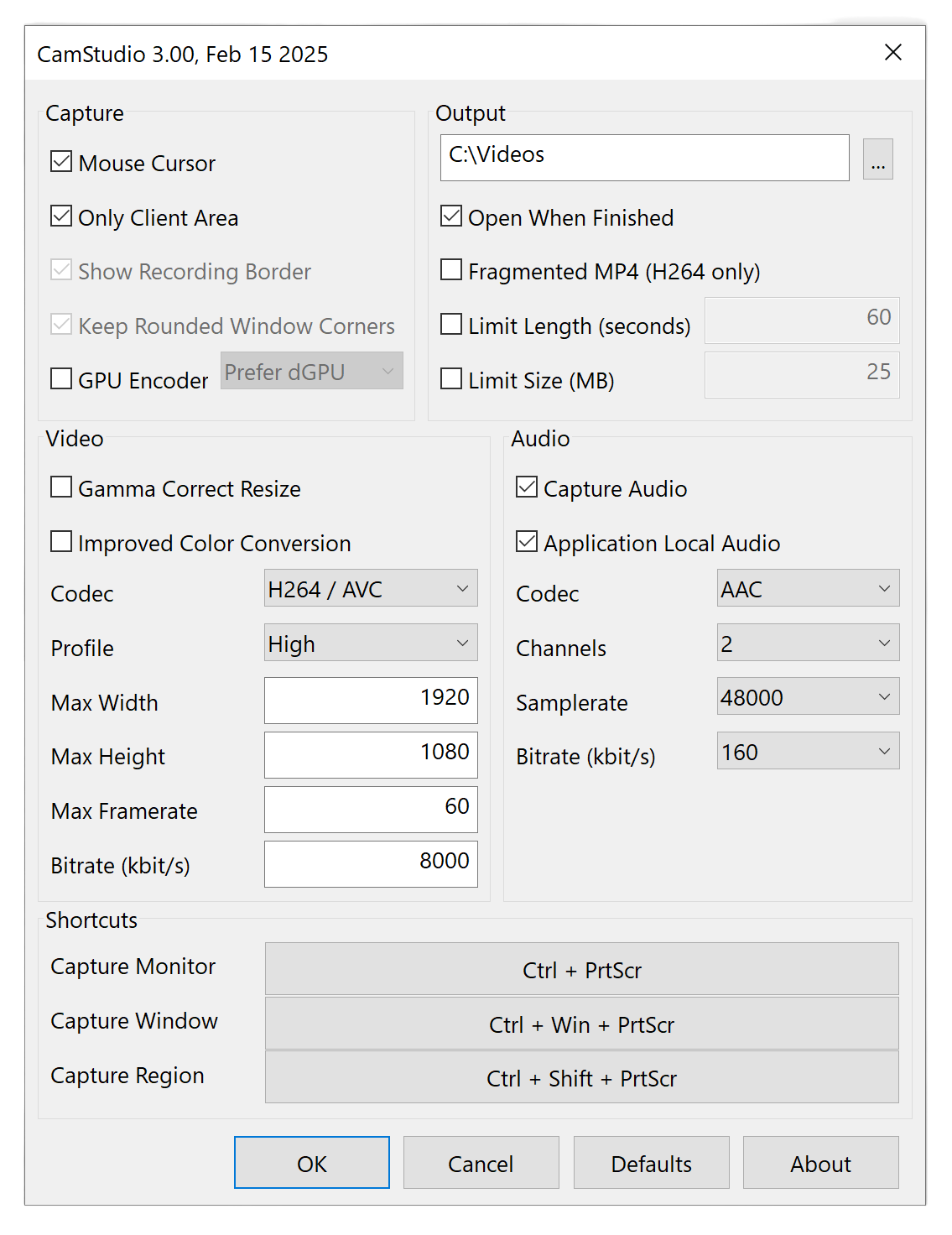Enable Fragmented MP4 (H264 only)
Image resolution: width=952 pixels, height=1235 pixels.
tap(451, 270)
